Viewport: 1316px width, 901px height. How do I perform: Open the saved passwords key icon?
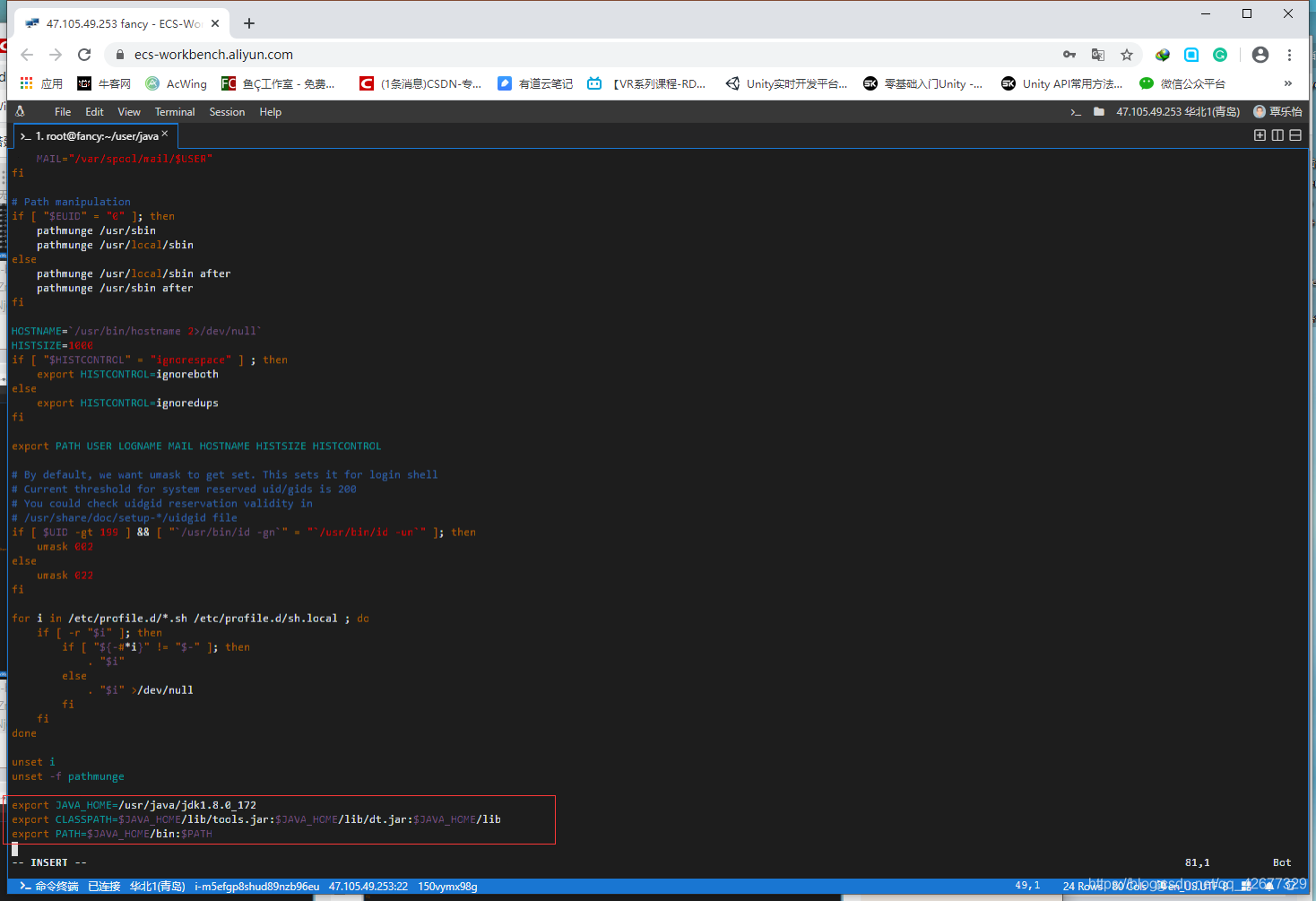coord(1069,55)
